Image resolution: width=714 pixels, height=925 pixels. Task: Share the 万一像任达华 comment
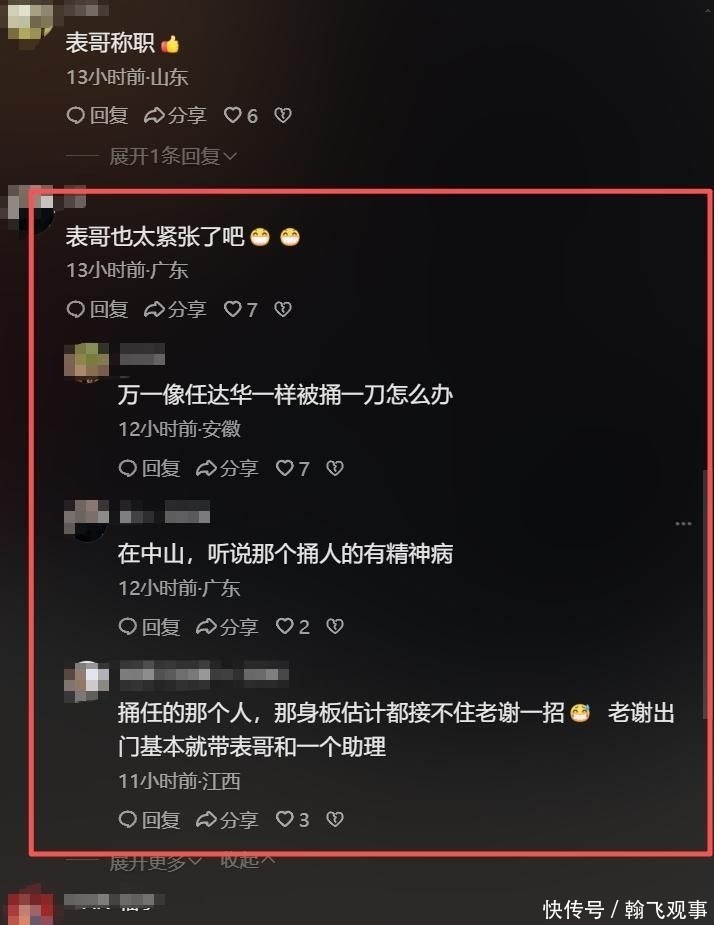(228, 468)
